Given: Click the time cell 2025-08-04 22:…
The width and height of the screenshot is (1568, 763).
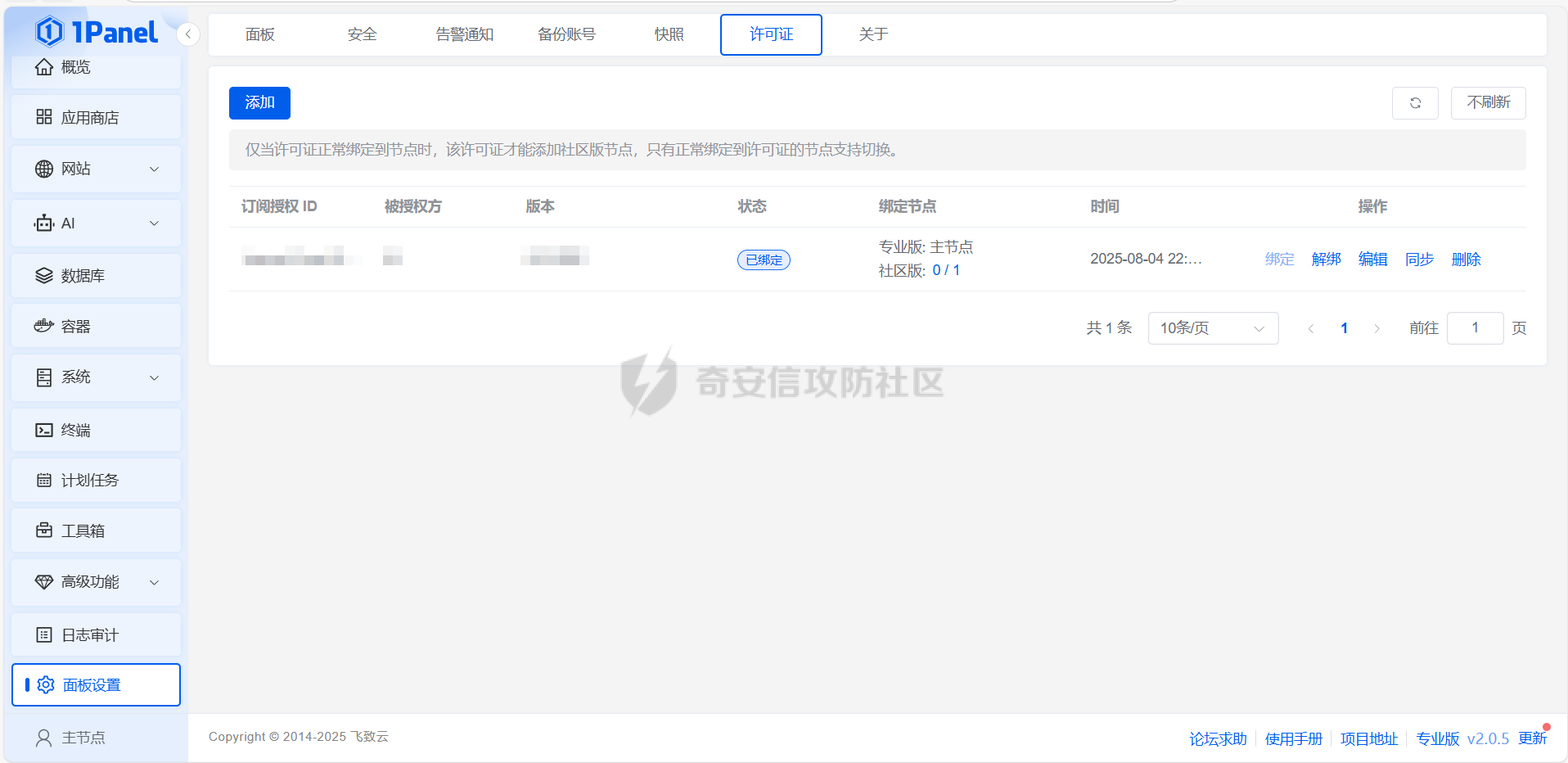Looking at the screenshot, I should (x=1146, y=259).
